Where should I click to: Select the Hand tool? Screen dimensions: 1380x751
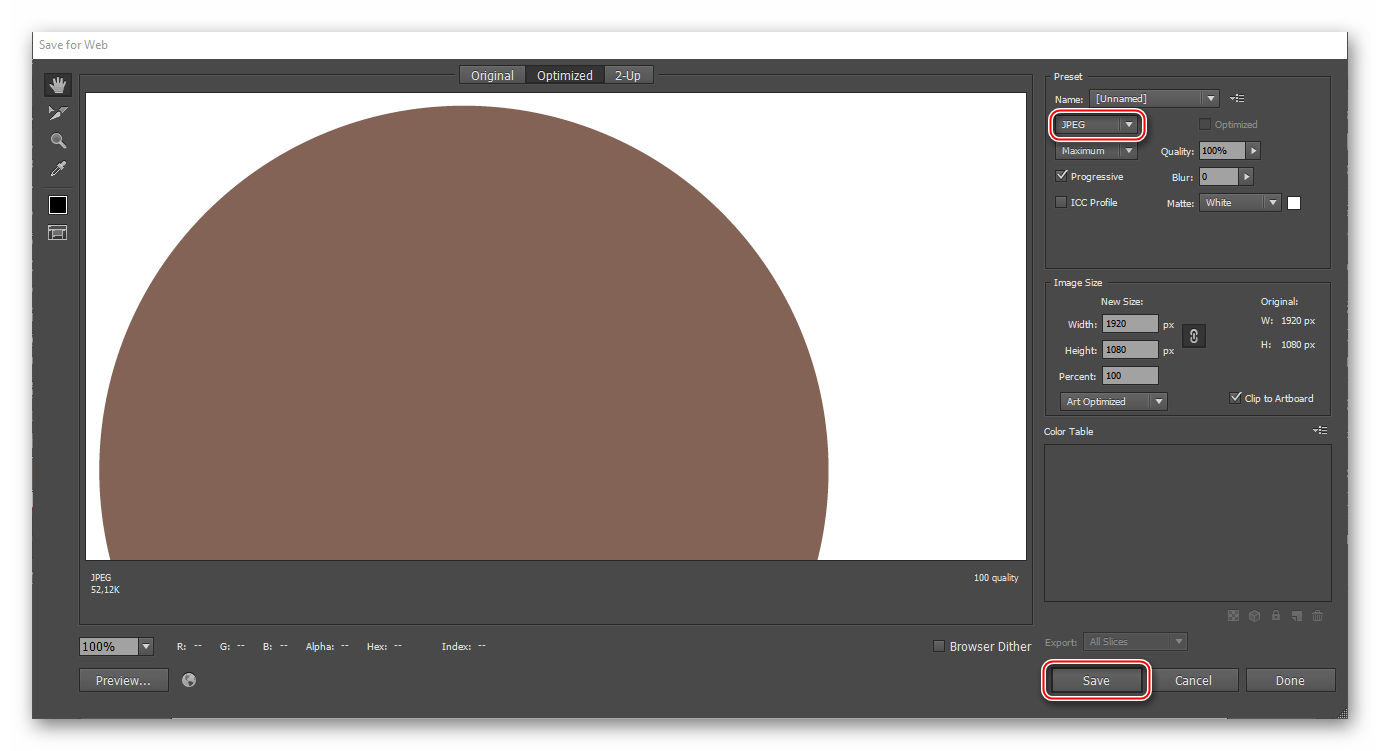tap(58, 85)
